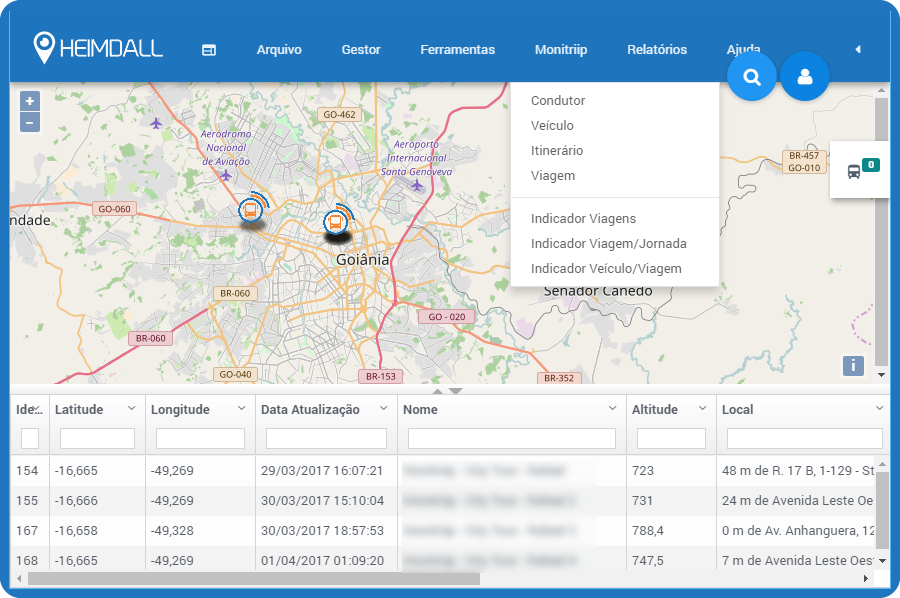Open the Data Atualização column dropdown arrow
The width and height of the screenshot is (900, 598).
pos(383,408)
